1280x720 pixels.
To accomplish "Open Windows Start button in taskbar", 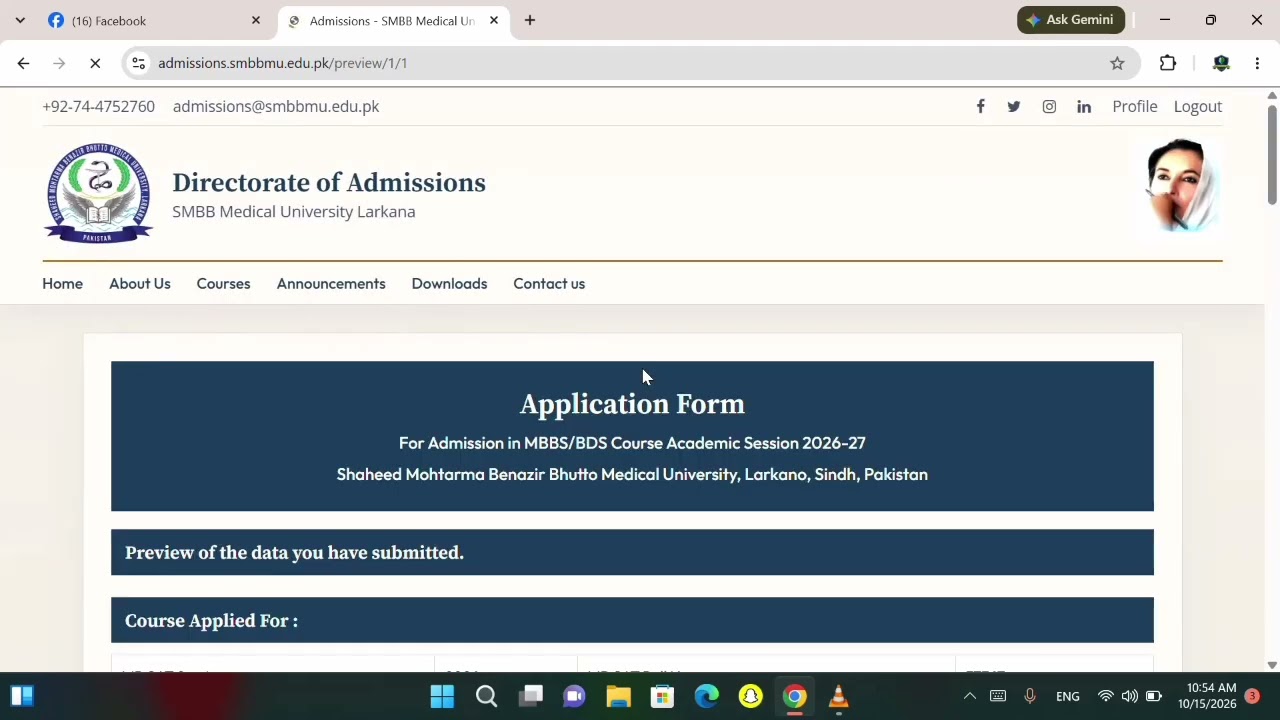I will tap(442, 696).
